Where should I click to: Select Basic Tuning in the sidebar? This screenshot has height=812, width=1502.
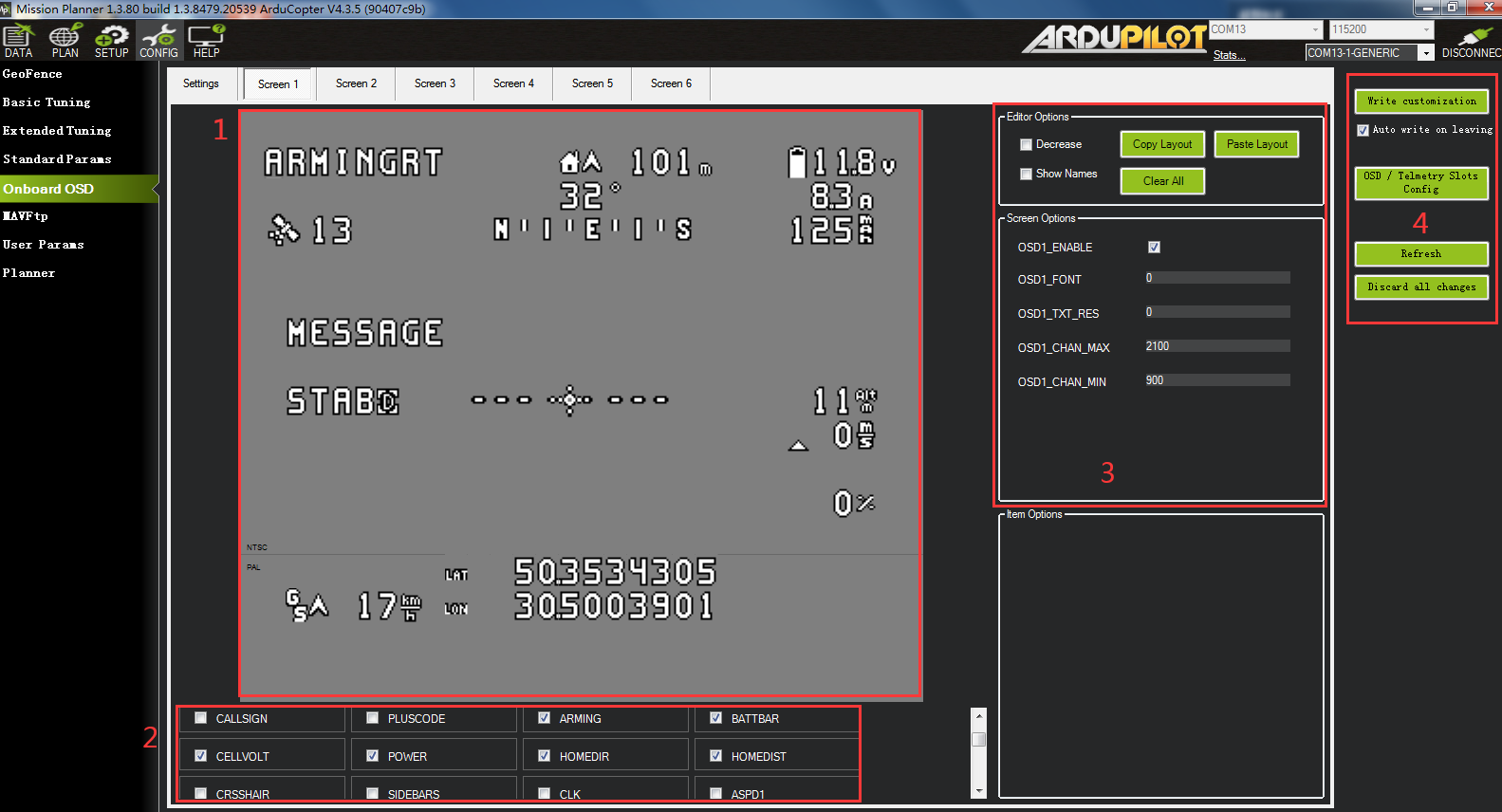pos(46,102)
